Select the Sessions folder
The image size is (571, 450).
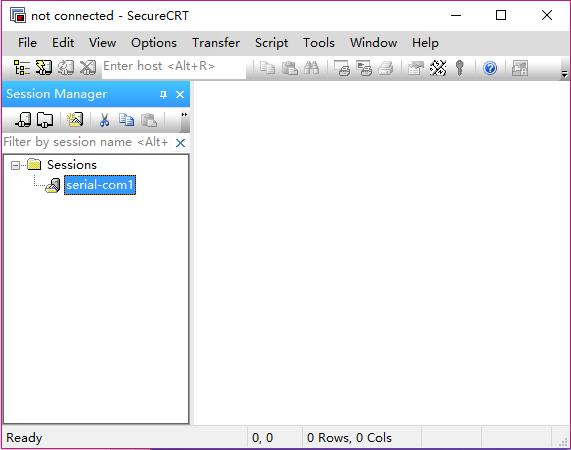tap(72, 165)
